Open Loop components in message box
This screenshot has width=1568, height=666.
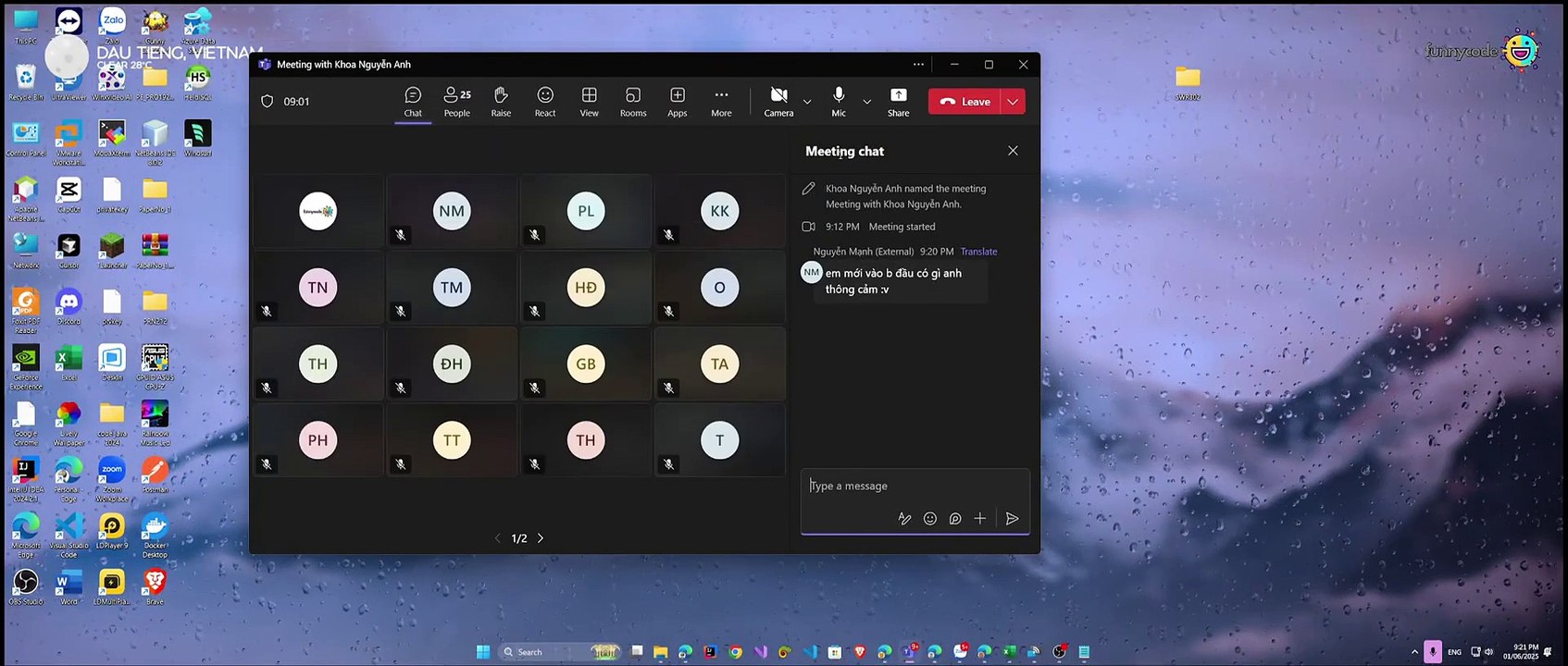[955, 519]
